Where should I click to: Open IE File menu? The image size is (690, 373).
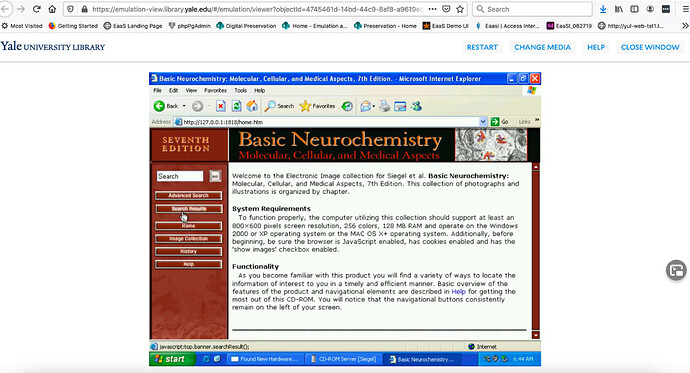pos(157,90)
